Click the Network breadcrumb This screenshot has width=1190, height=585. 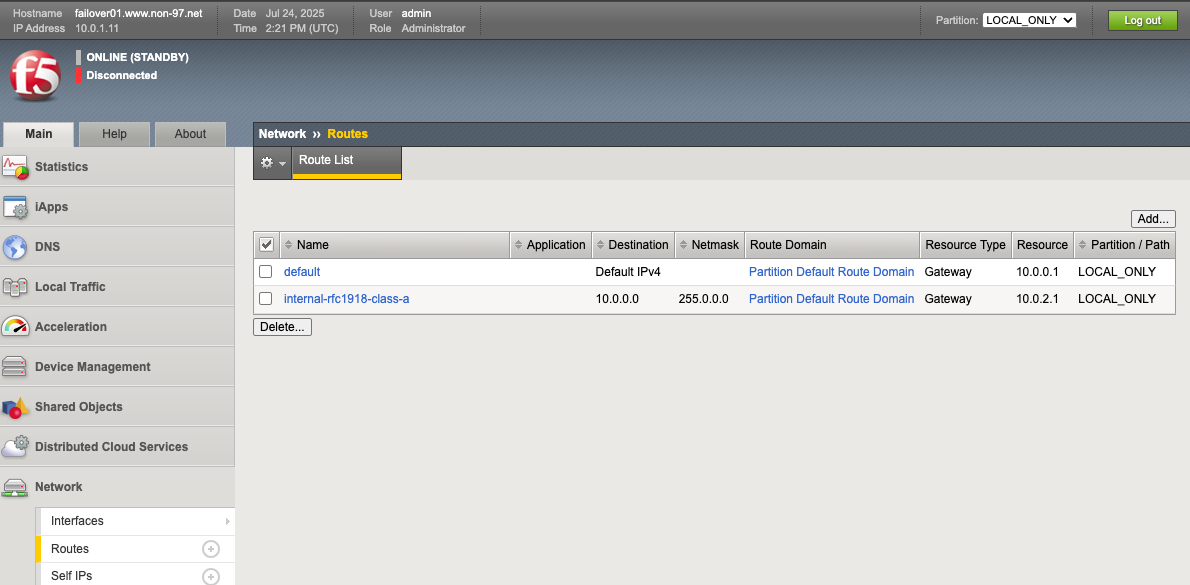[282, 134]
